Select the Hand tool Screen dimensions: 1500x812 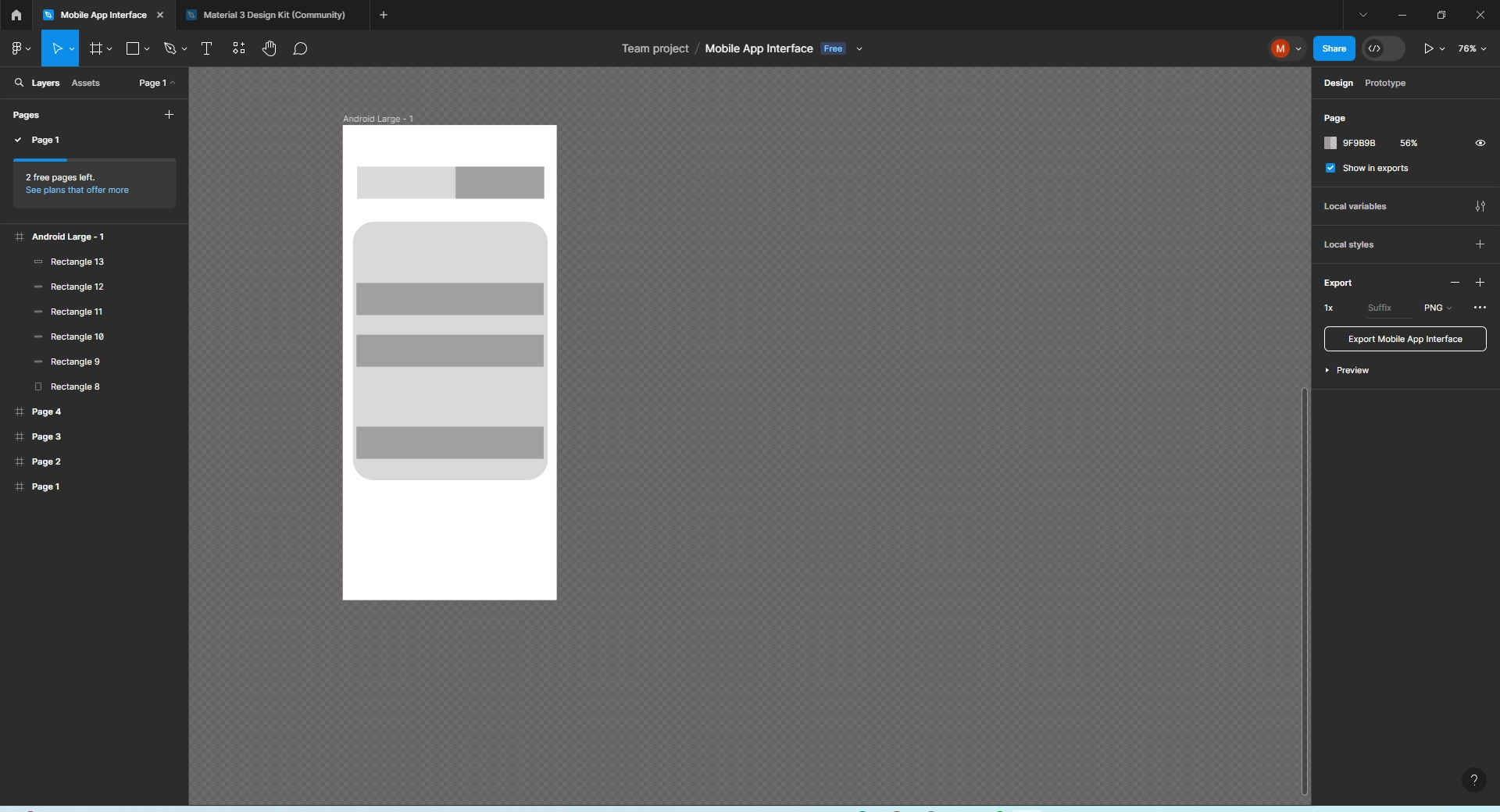click(270, 48)
